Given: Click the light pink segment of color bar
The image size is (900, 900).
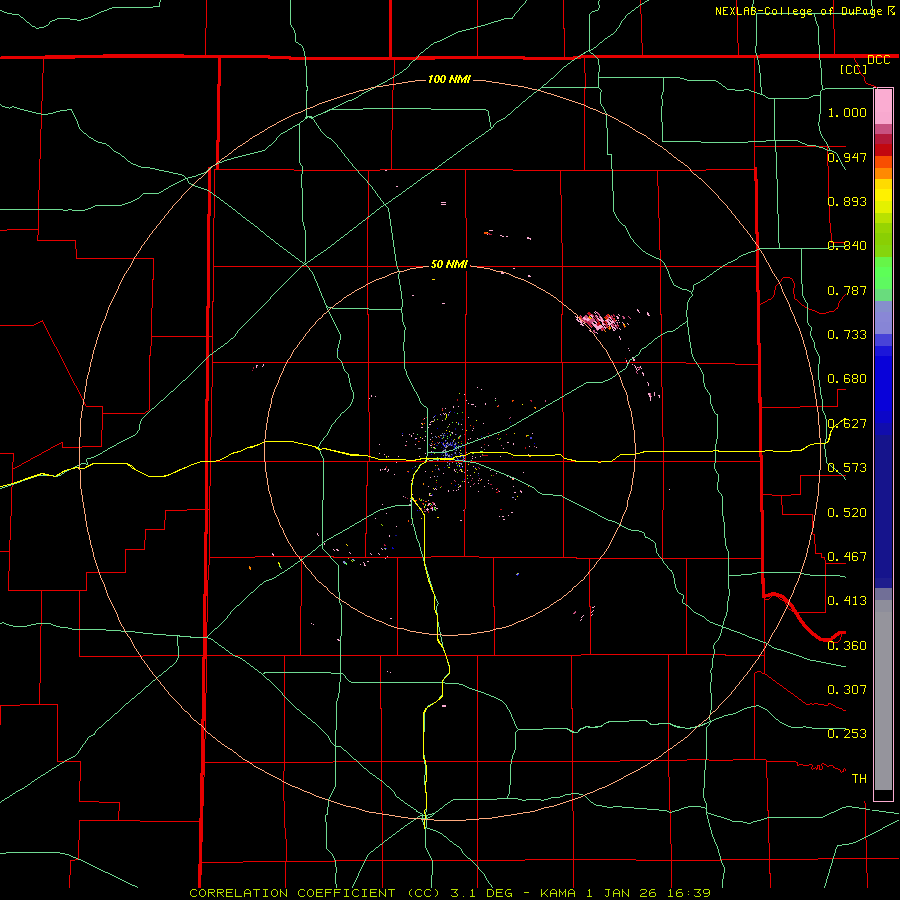Looking at the screenshot, I should pyautogui.click(x=883, y=107).
